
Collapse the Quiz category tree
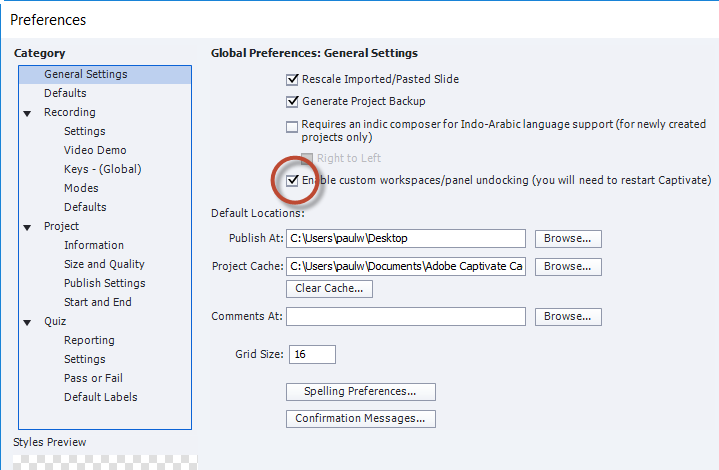(27, 322)
